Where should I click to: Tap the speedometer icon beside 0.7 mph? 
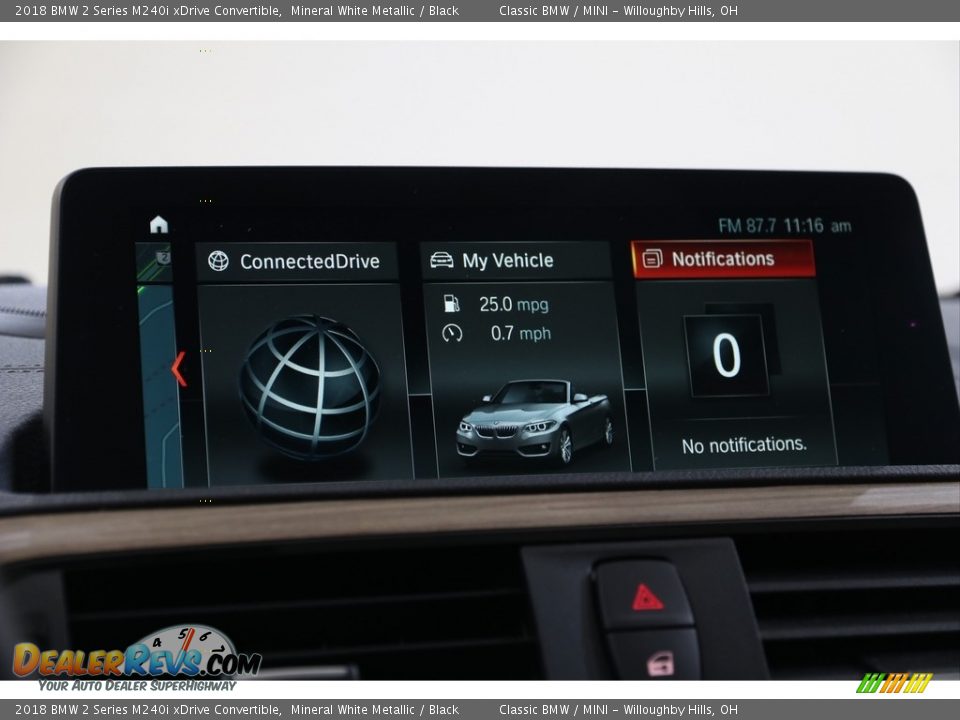pos(452,333)
